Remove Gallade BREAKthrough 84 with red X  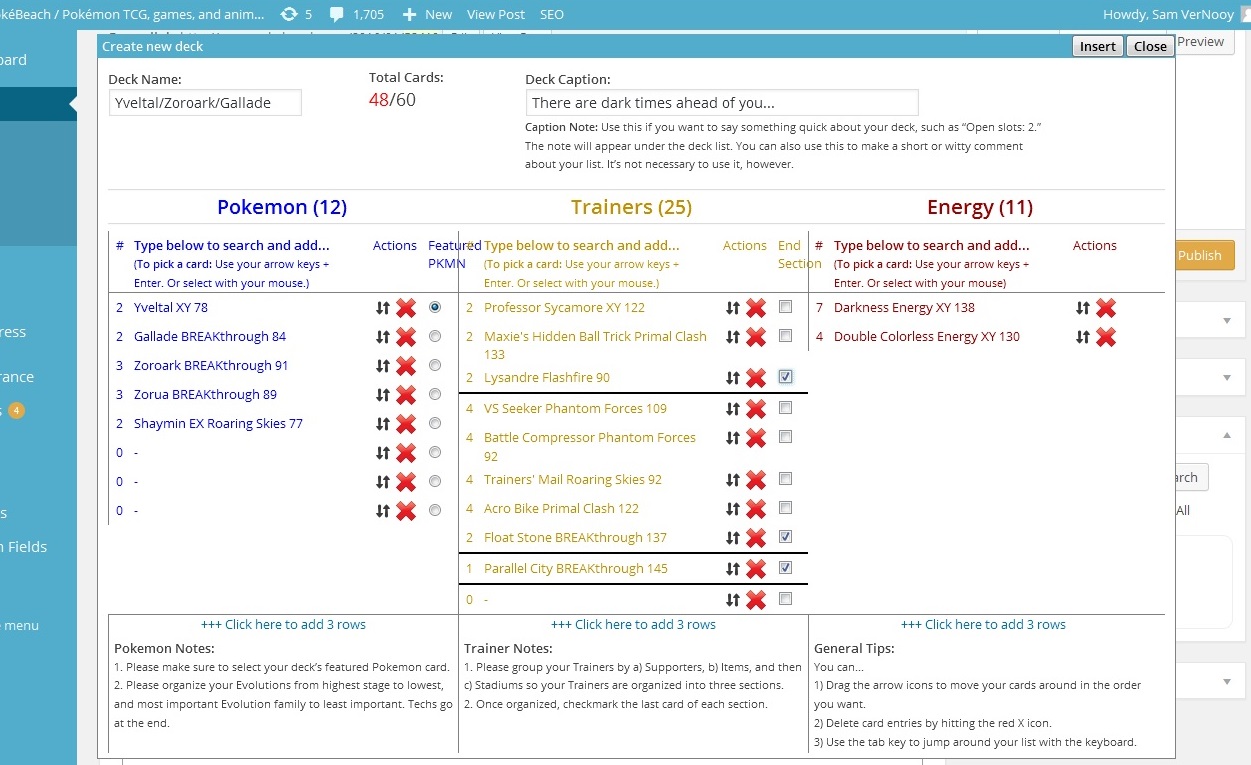pyautogui.click(x=405, y=337)
